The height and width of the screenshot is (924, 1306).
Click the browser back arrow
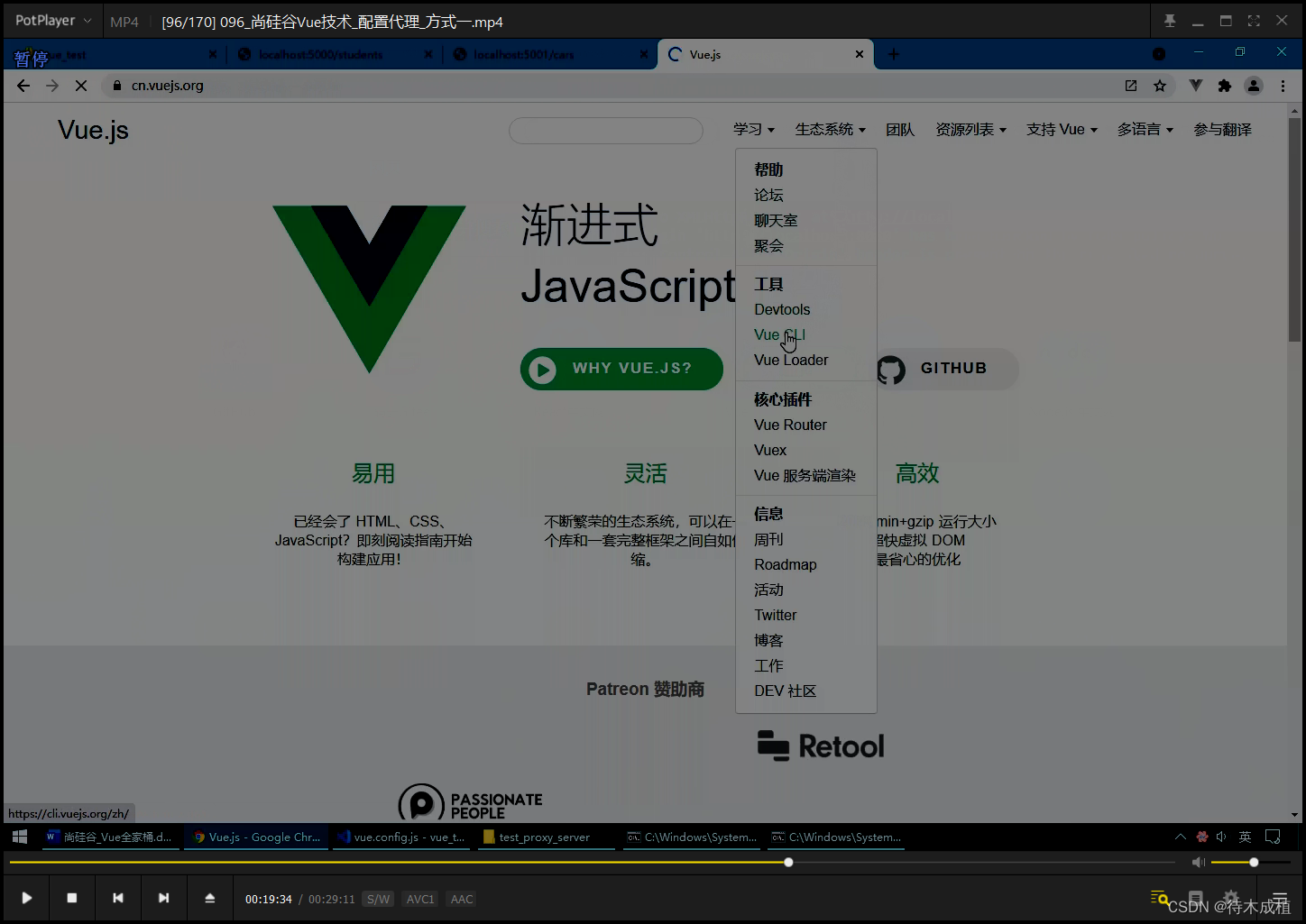click(x=23, y=86)
